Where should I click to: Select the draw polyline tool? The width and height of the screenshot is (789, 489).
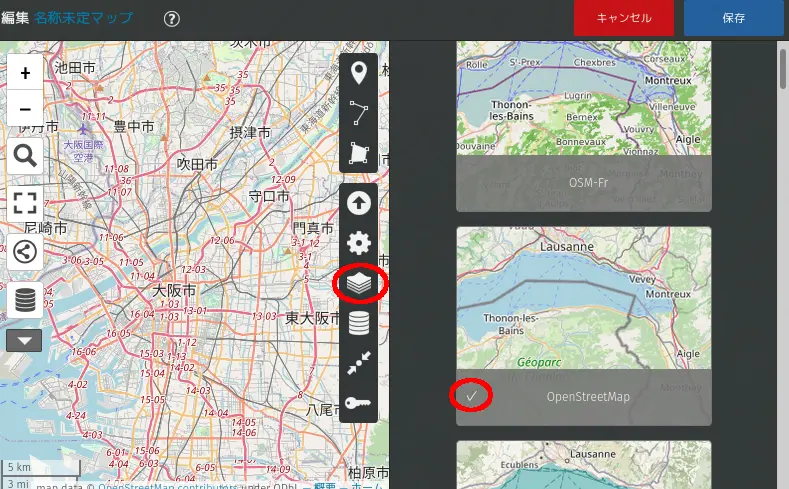pos(359,113)
